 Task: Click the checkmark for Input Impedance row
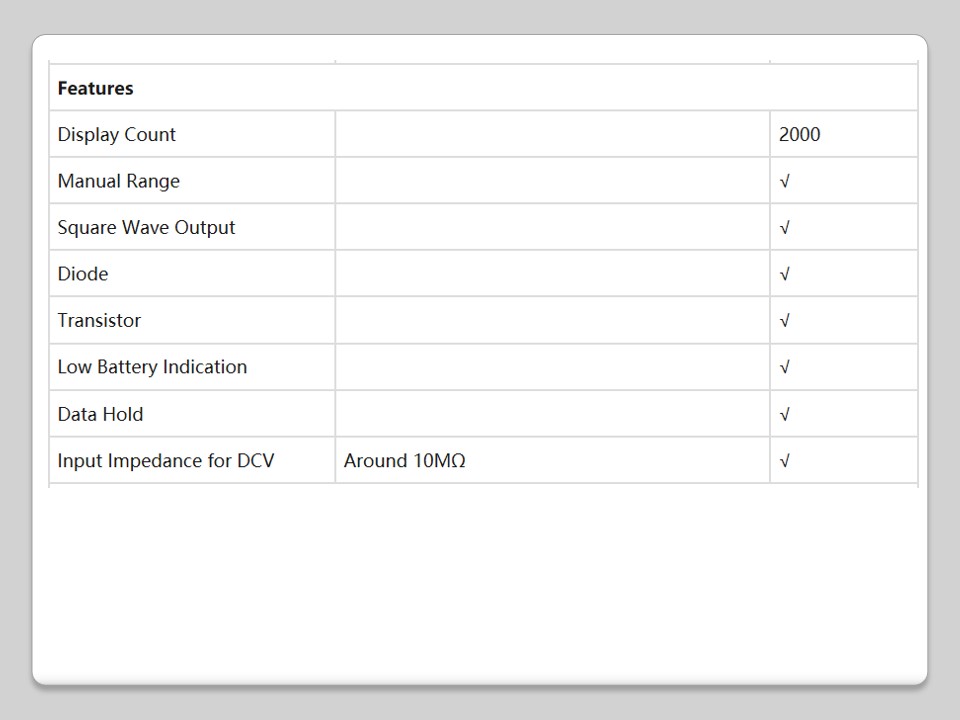click(785, 461)
